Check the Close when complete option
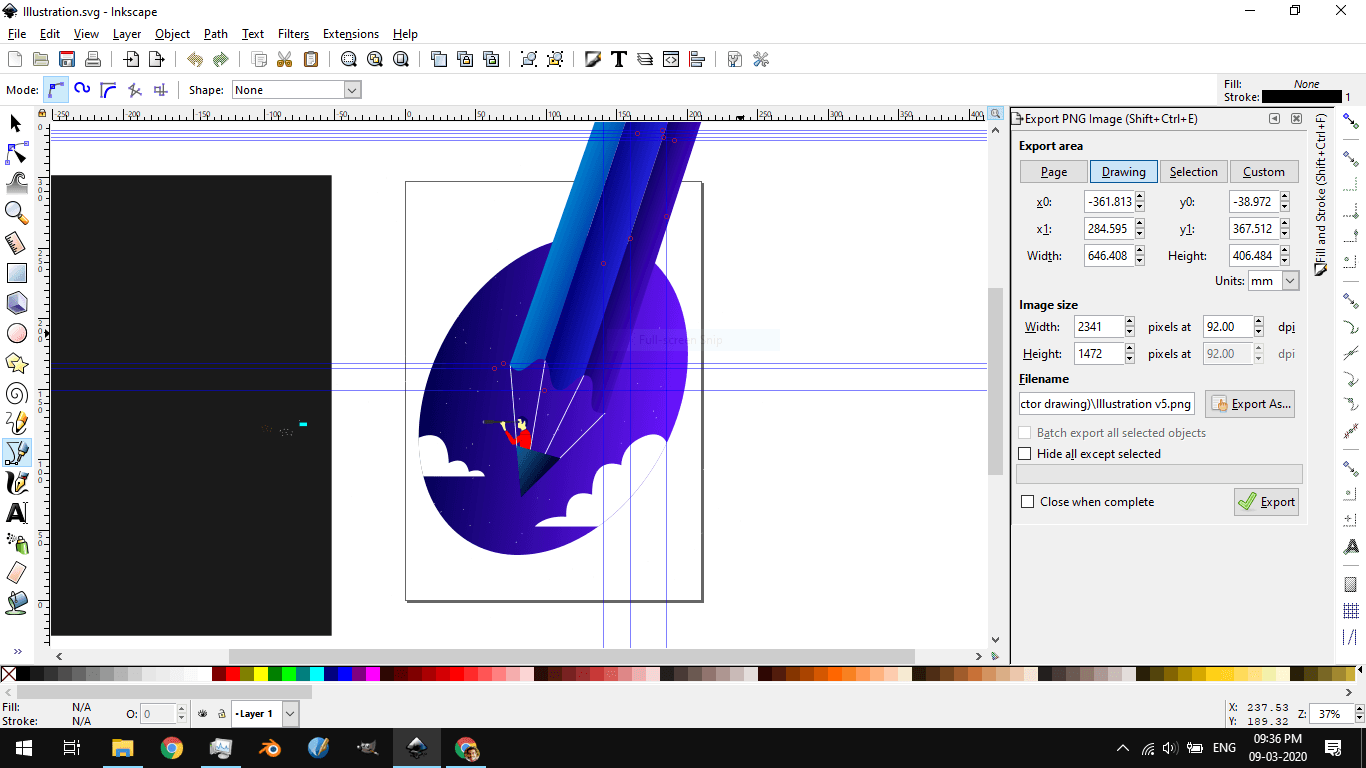Screen dimensions: 1366x768 1027,501
